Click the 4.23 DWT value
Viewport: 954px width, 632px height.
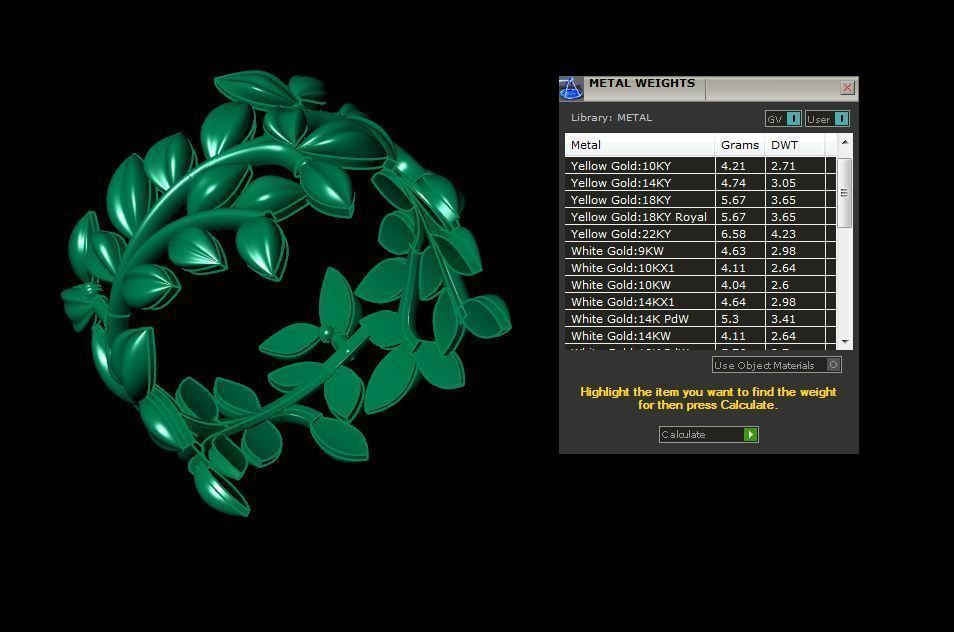point(783,234)
